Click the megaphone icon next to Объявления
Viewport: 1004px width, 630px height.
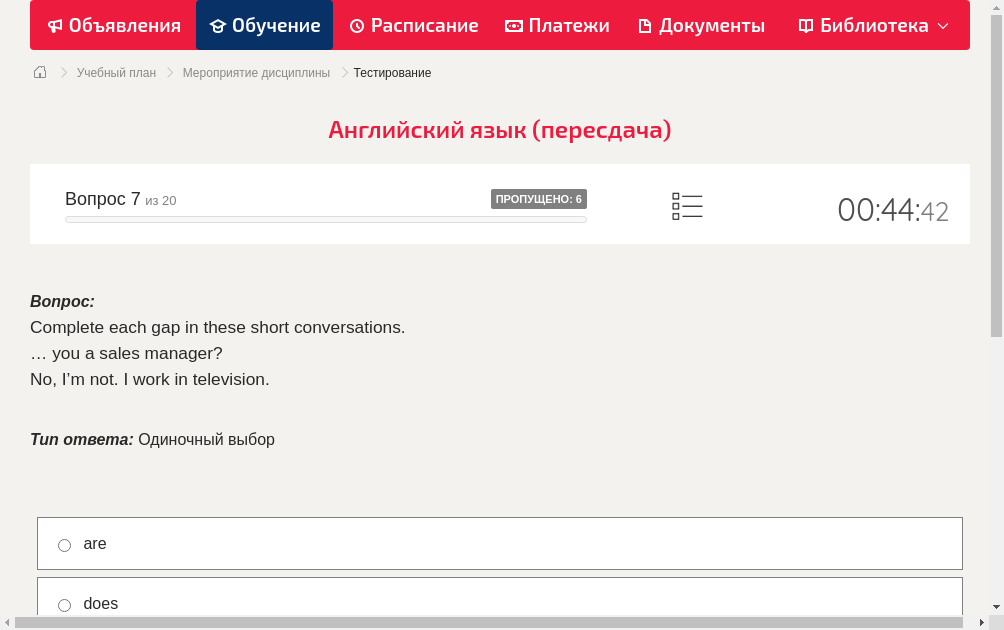pyautogui.click(x=54, y=25)
